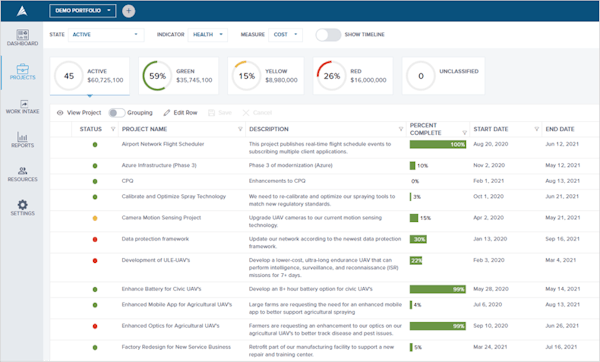This screenshot has width=600, height=362.
Task: Open Airport Network Flight Scheduler project
Action: (163, 144)
